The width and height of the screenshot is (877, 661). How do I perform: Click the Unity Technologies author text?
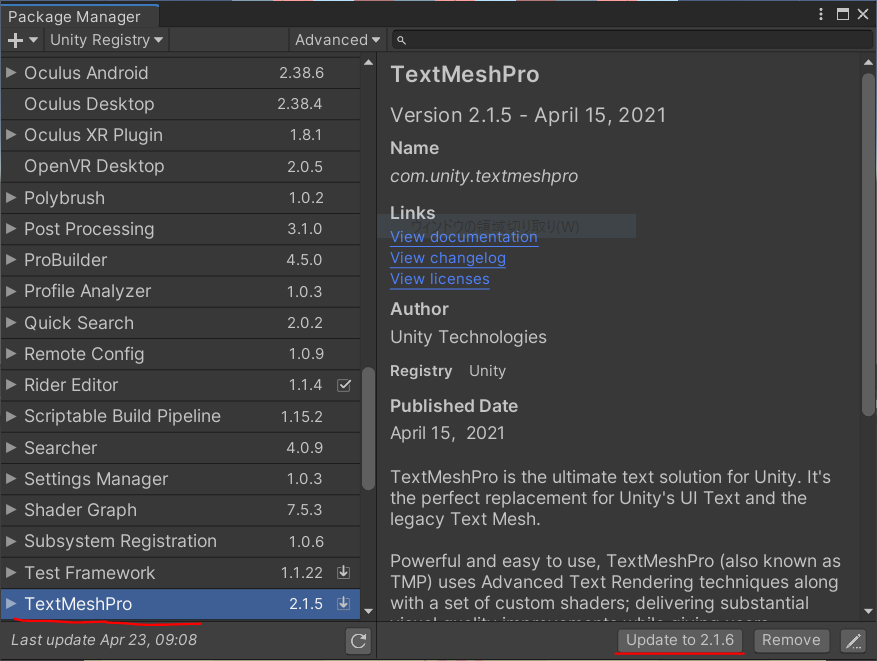point(468,337)
